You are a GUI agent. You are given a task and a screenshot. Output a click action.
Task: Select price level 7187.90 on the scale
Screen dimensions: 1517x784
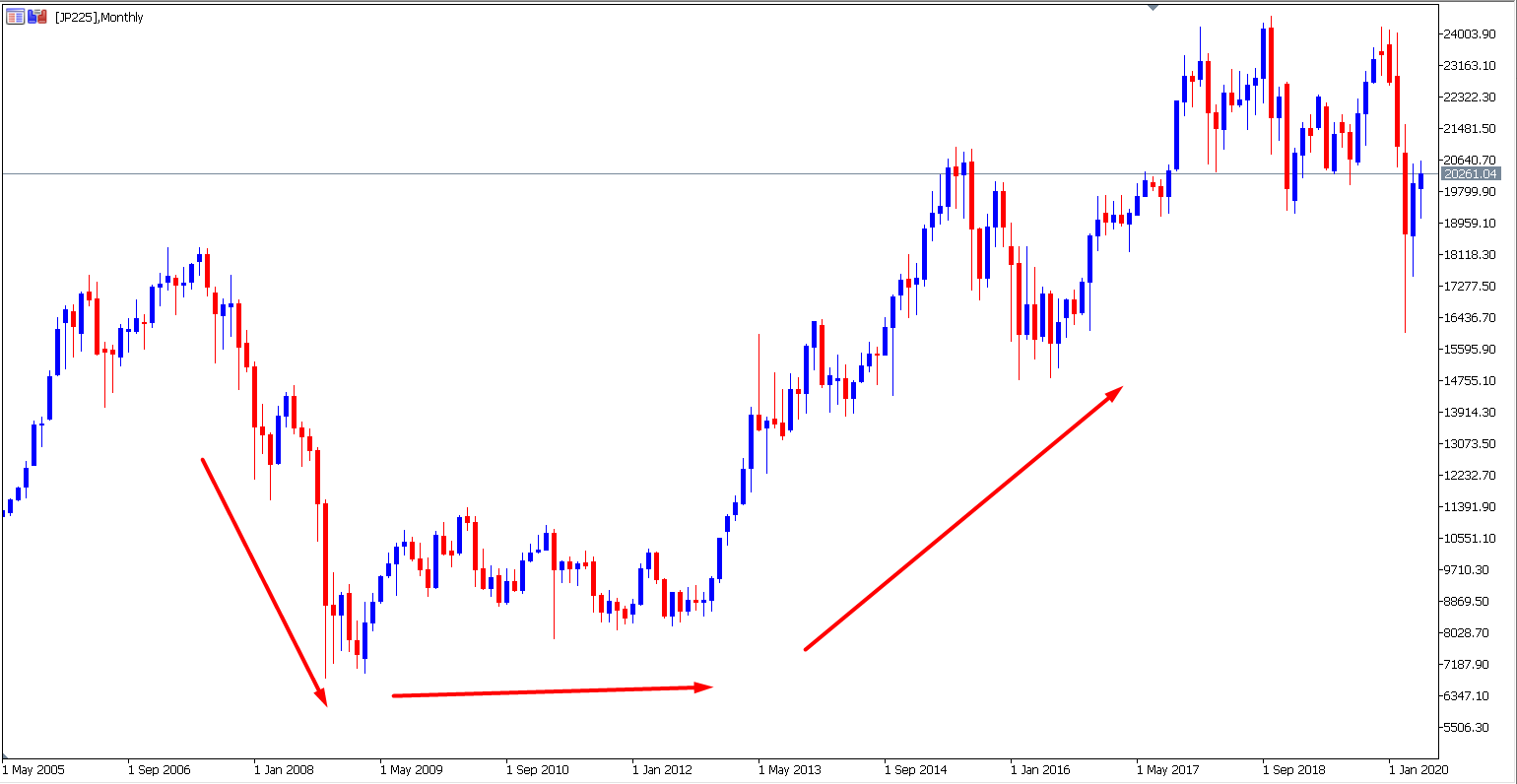1467,665
